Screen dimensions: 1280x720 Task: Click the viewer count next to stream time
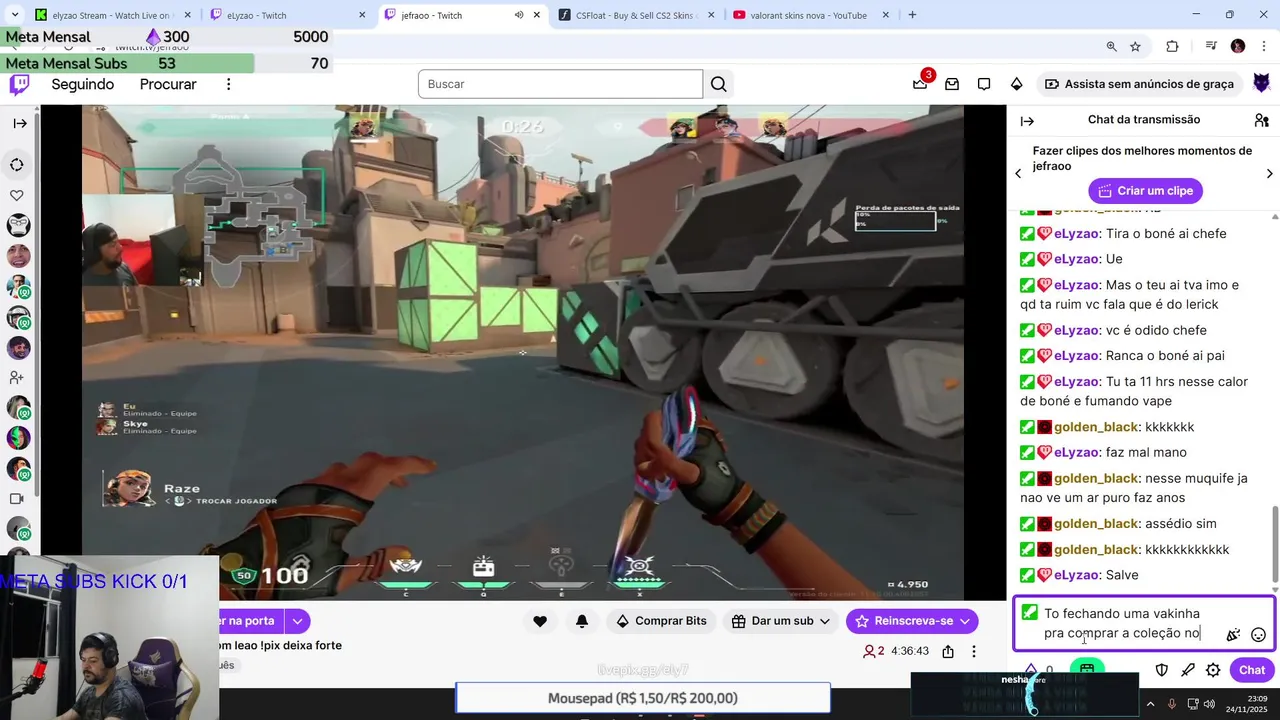(x=874, y=651)
